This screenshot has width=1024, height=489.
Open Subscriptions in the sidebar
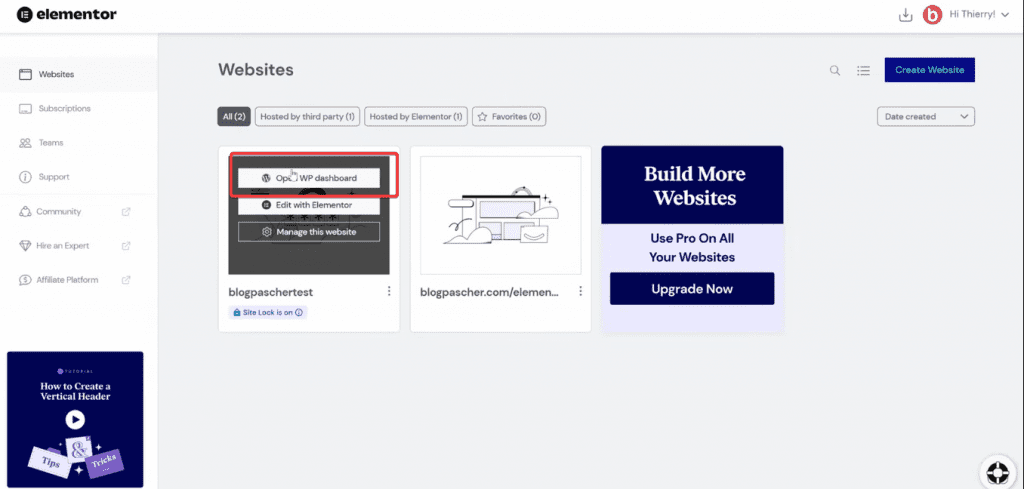[x=78, y=108]
